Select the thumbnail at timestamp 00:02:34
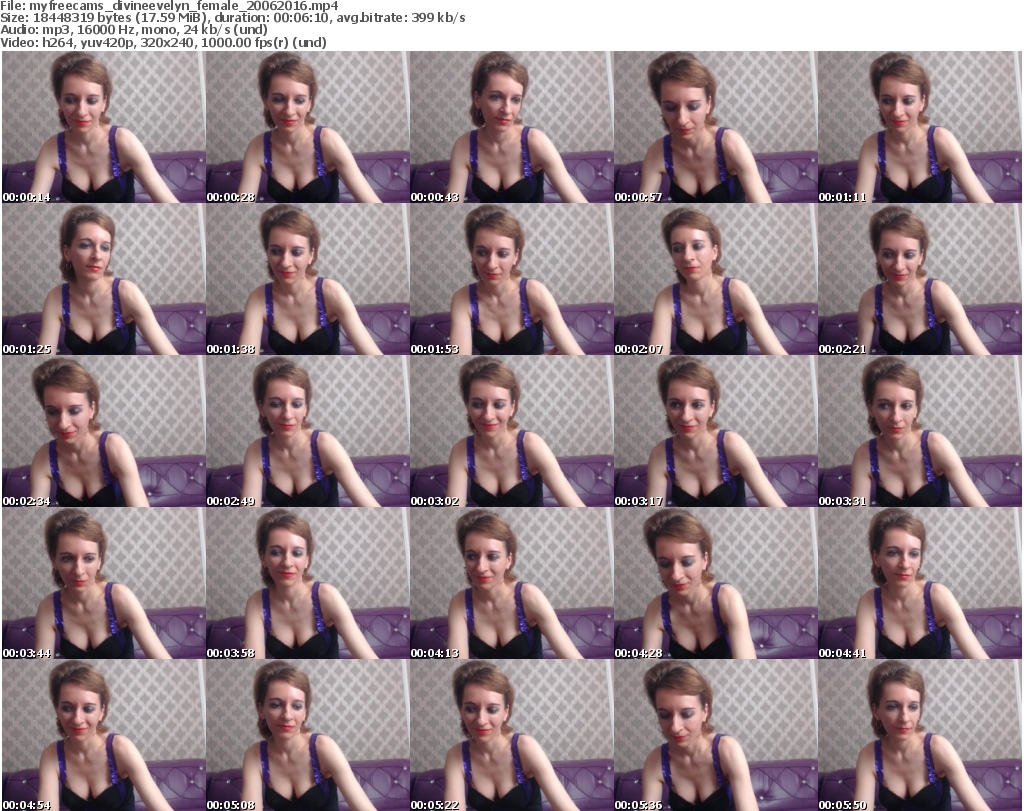 (x=104, y=431)
